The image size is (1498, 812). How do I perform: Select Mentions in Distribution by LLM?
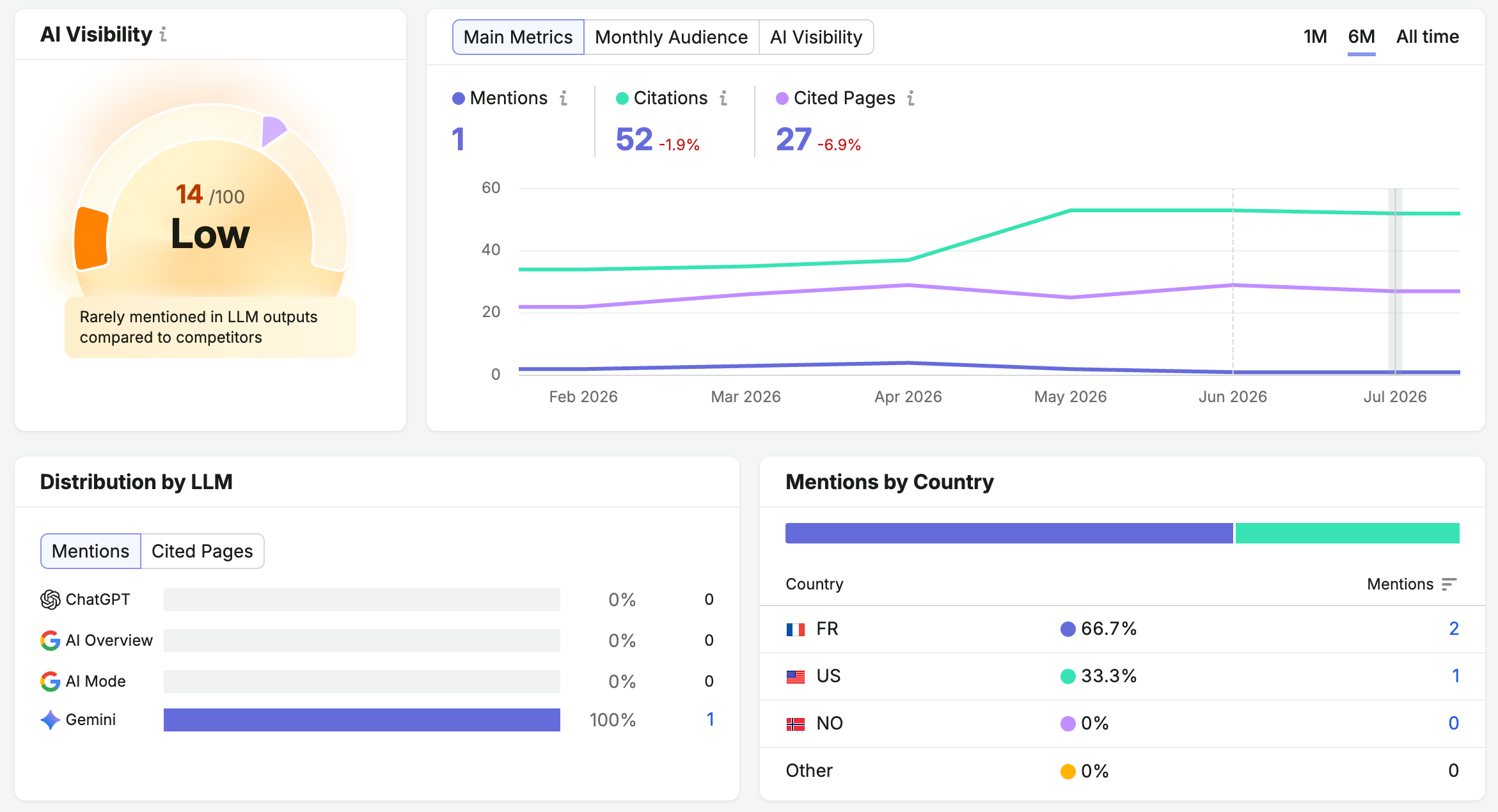pyautogui.click(x=90, y=551)
